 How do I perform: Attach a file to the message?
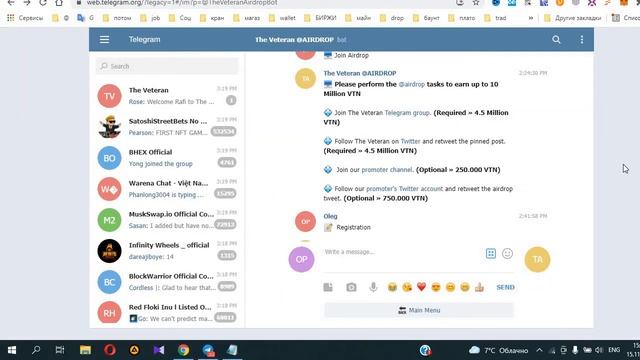coord(328,287)
